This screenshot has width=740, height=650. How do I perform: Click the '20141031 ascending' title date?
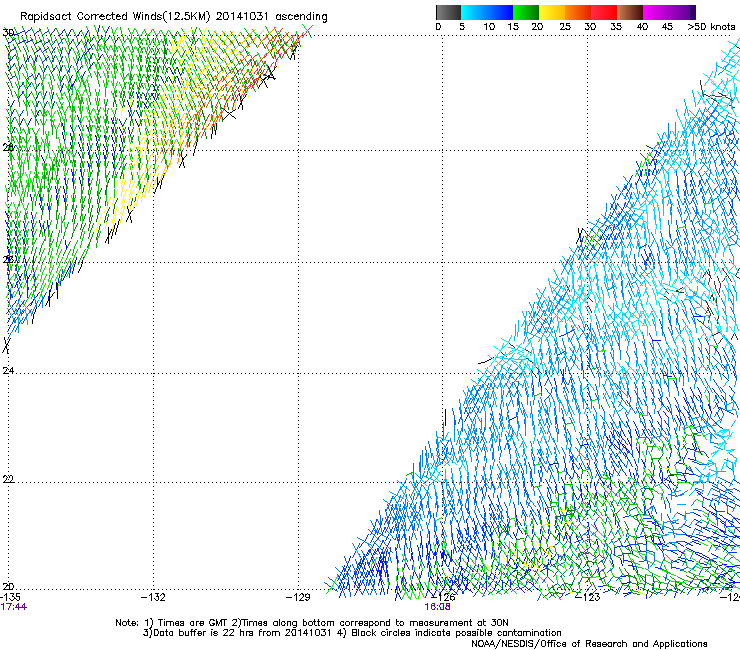point(271,17)
